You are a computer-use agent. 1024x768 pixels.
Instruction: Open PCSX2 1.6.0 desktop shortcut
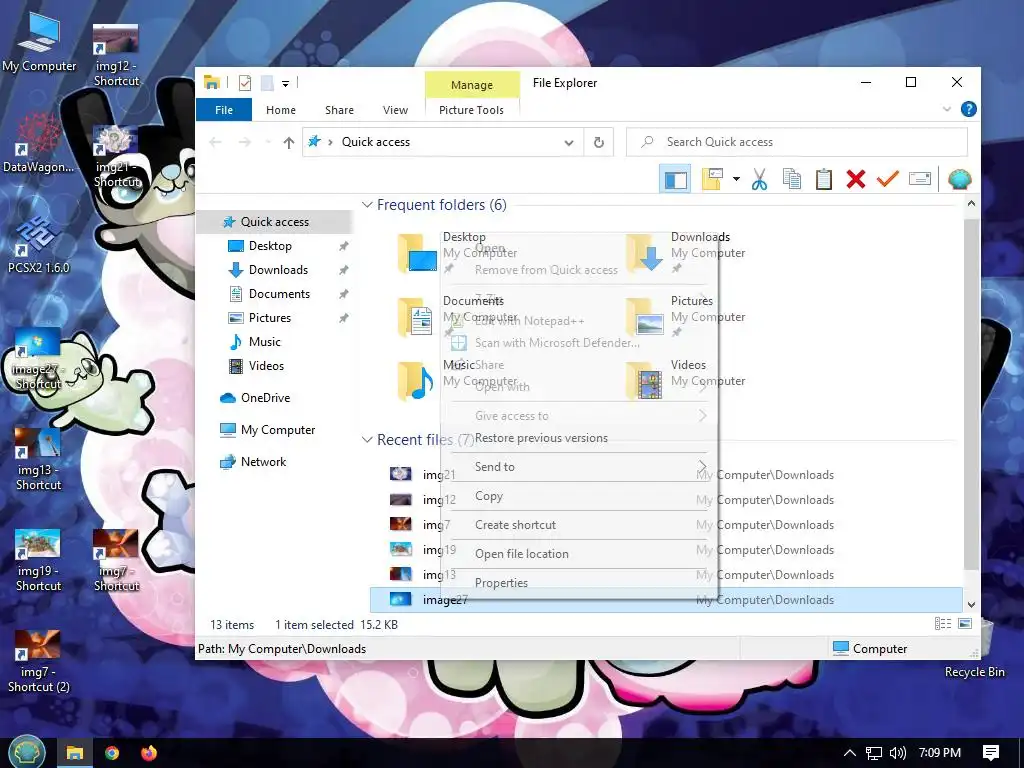(x=38, y=246)
